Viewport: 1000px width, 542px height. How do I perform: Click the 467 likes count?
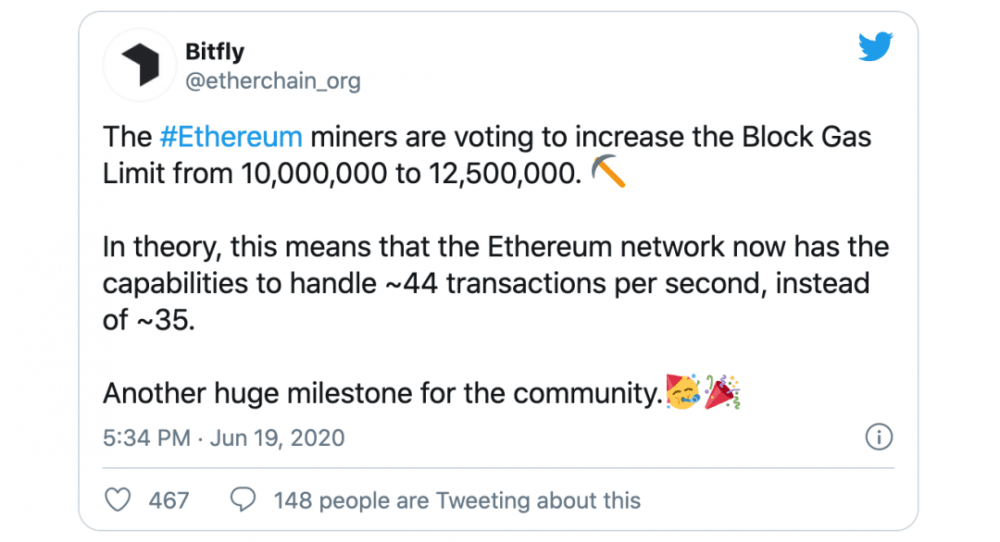click(169, 500)
